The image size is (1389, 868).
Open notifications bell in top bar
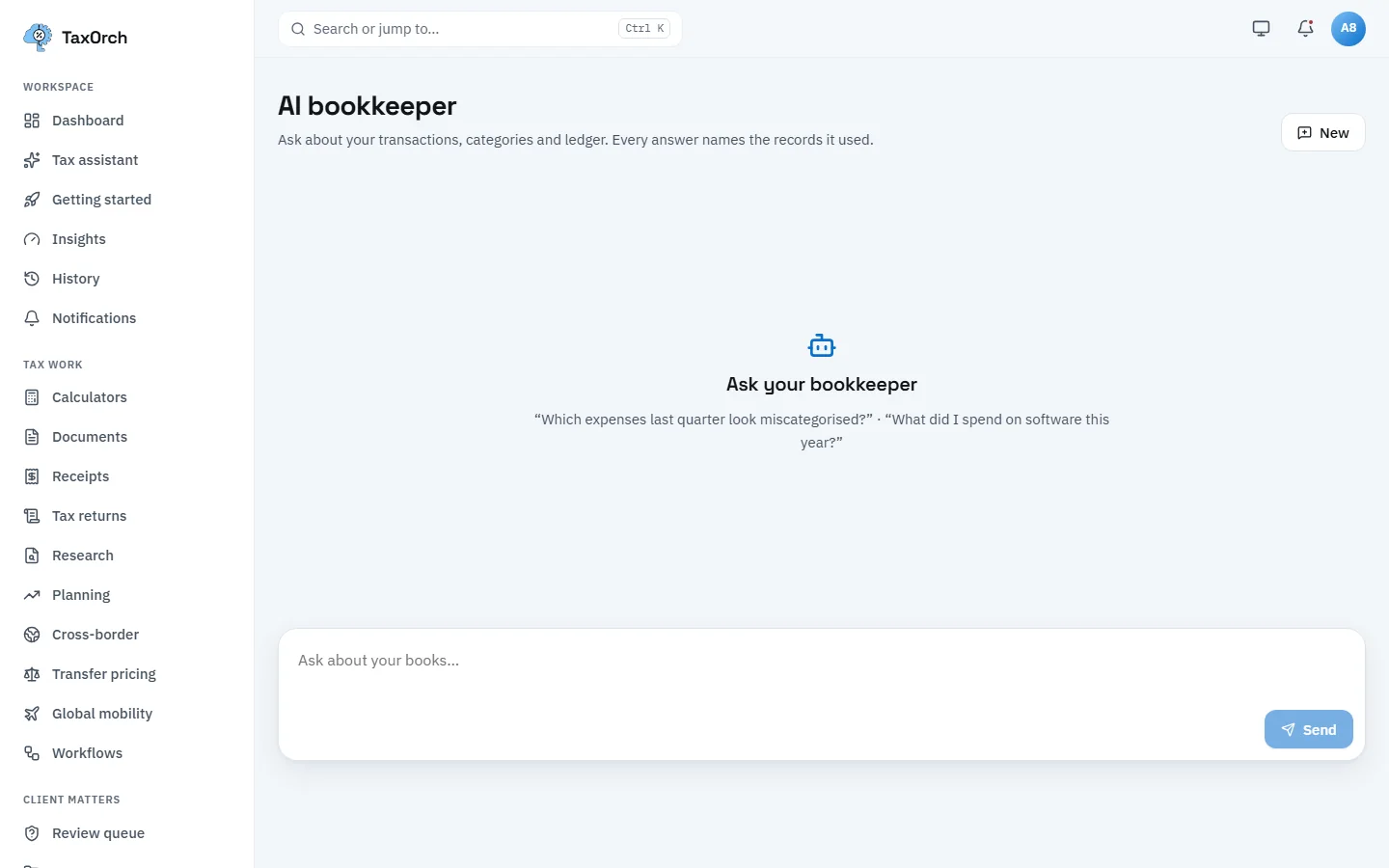click(x=1305, y=29)
